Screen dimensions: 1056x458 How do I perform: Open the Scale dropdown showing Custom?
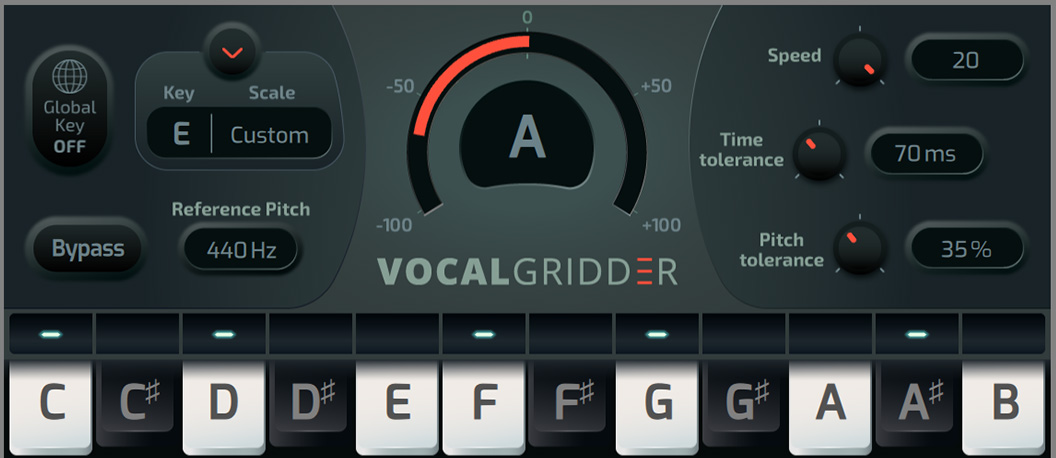pyautogui.click(x=271, y=134)
